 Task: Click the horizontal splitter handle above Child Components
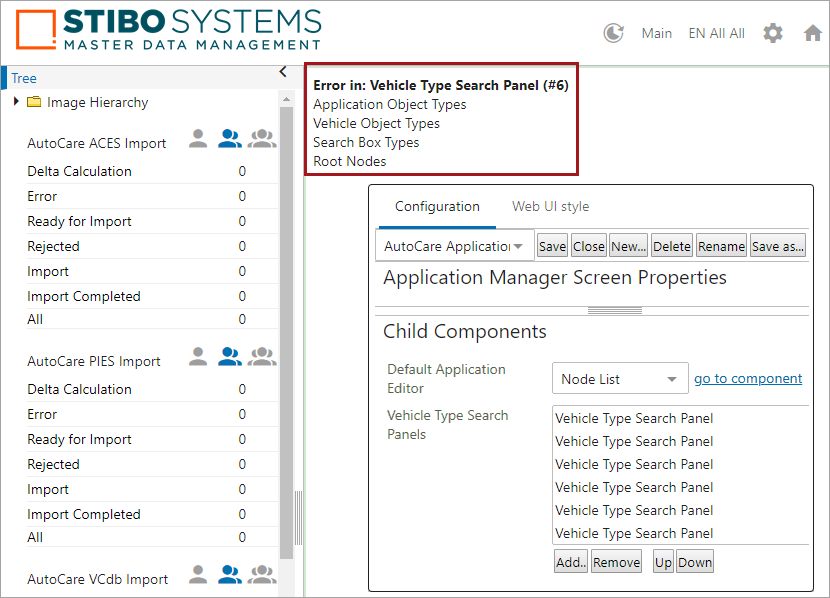tap(615, 311)
